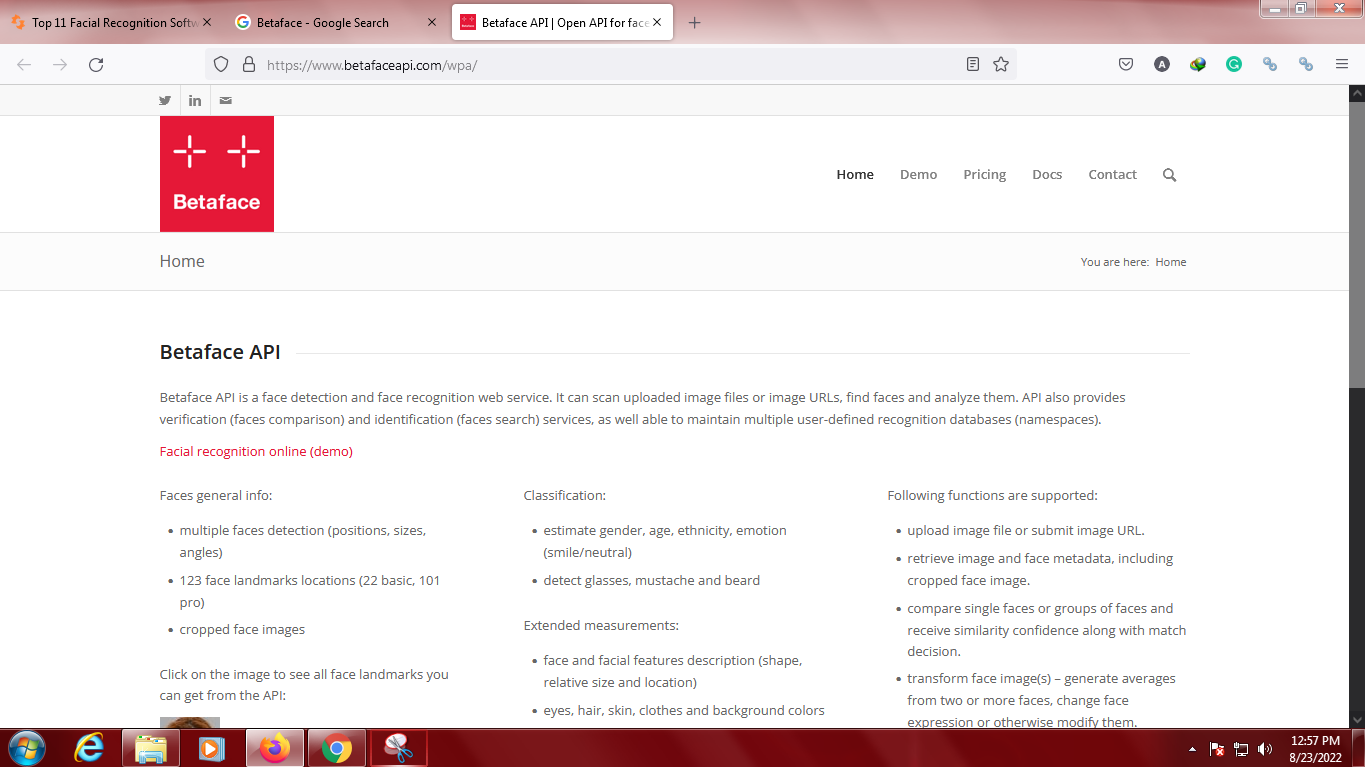1365x767 pixels.
Task: Go forward using forward arrow
Action: coord(60,64)
